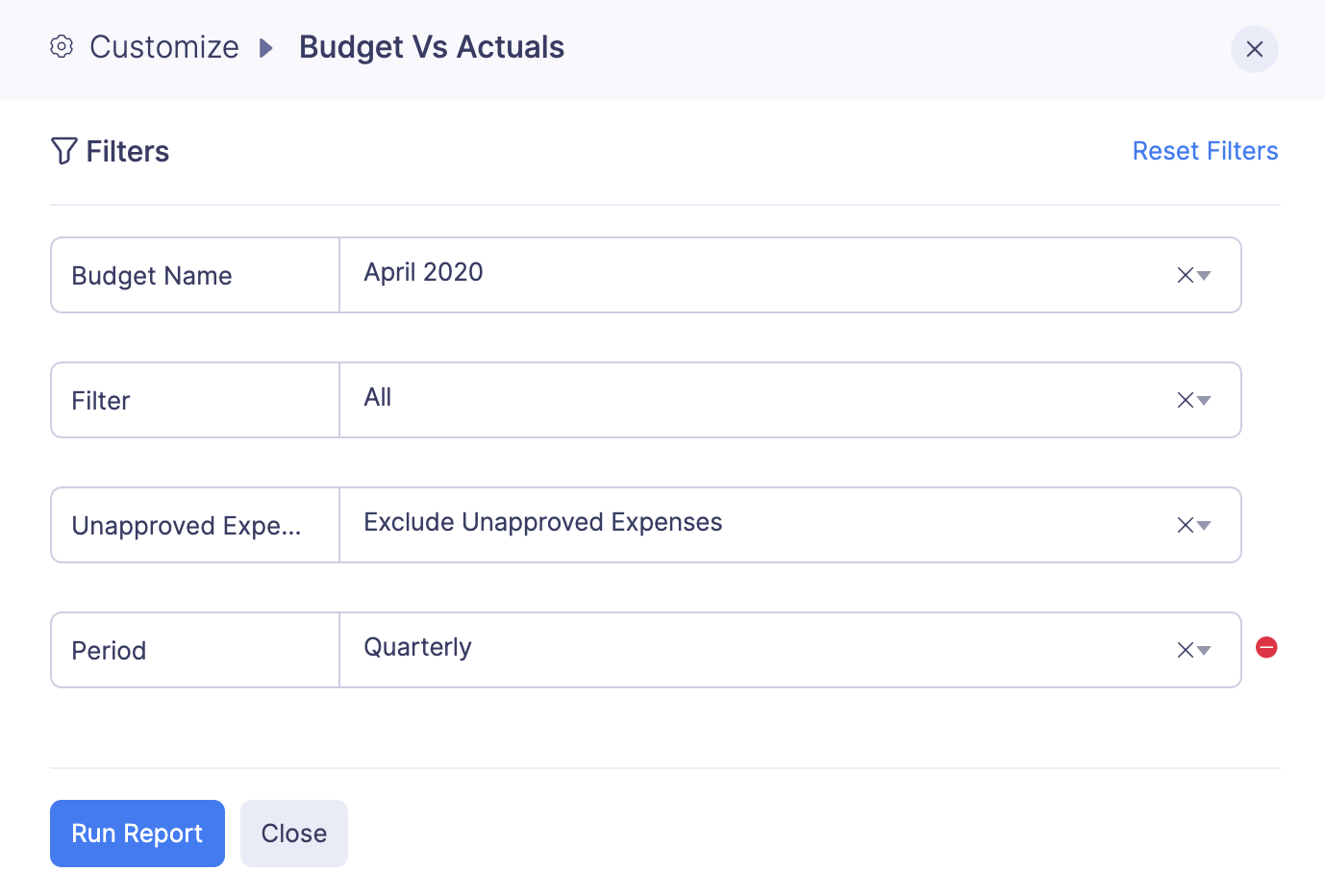Viewport: 1325px width, 896px height.
Task: Clear the Quarterly period value
Action: tap(1185, 651)
